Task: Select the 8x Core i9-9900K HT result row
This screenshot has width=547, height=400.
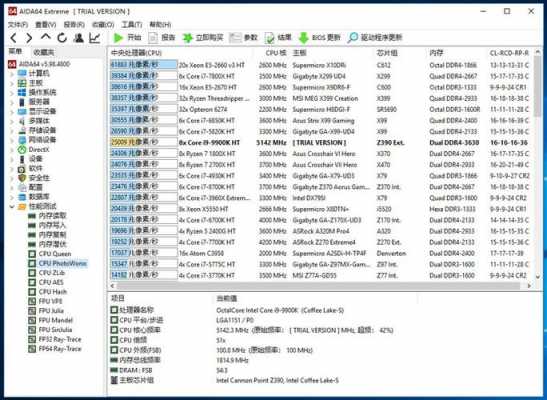Action: [319, 142]
